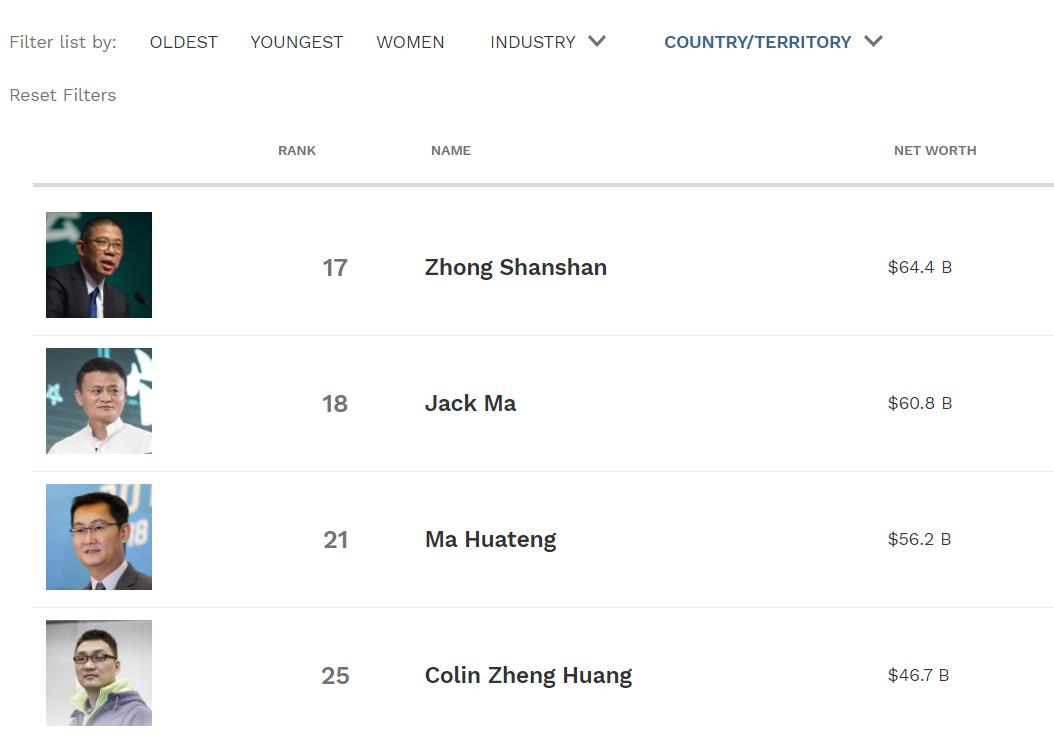Open Colin Zheng Huang's photo thumbnail
Screen dimensions: 1054x735
(99, 672)
